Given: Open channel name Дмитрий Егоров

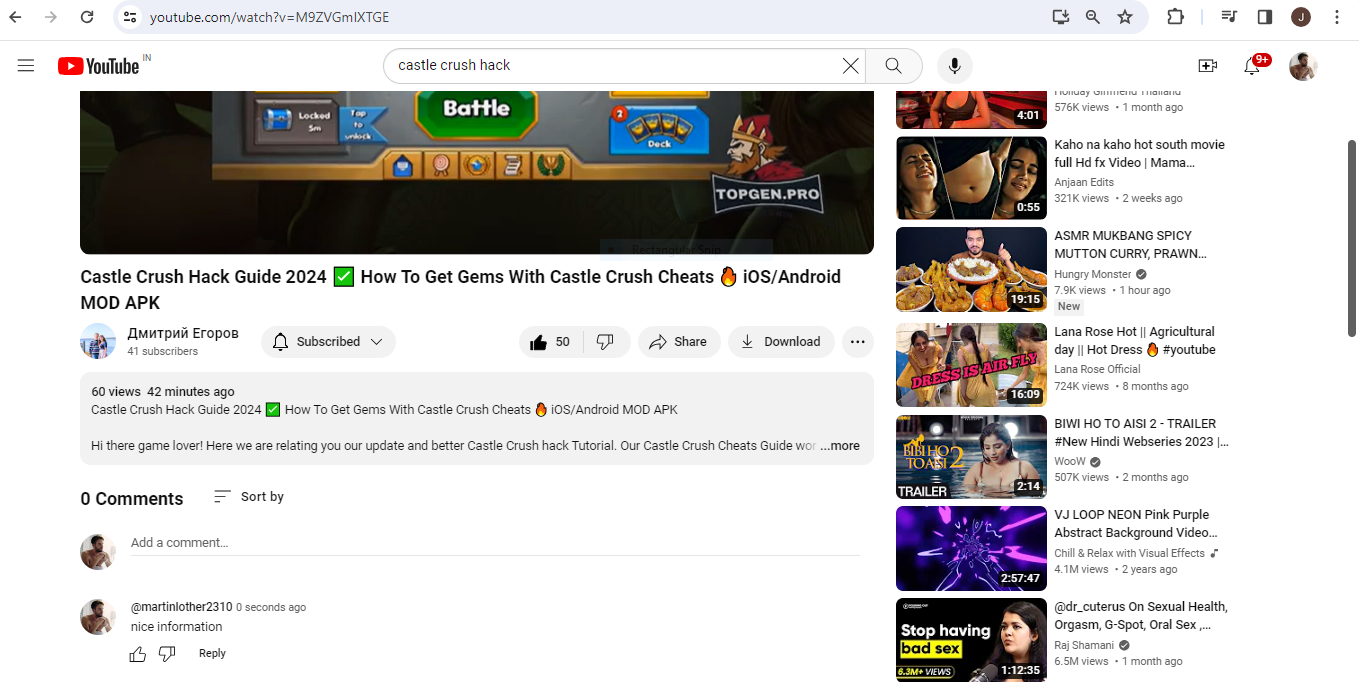Looking at the screenshot, I should [183, 334].
